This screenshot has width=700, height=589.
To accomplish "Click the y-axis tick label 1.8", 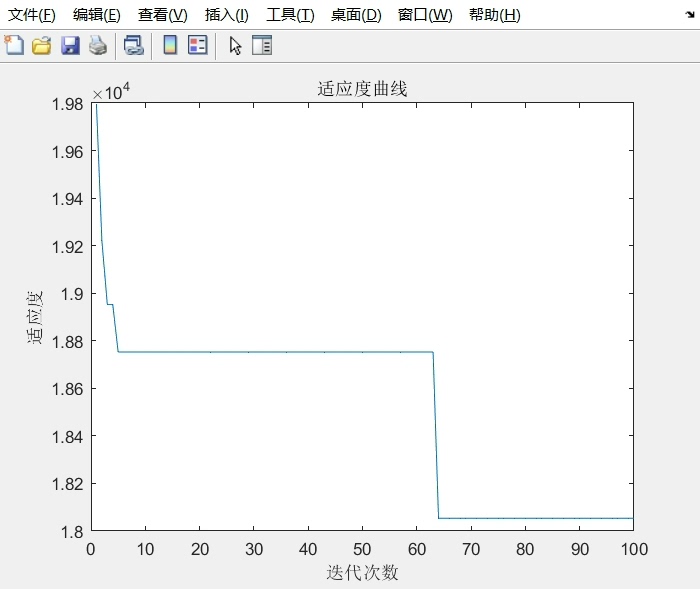I will 72,532.
